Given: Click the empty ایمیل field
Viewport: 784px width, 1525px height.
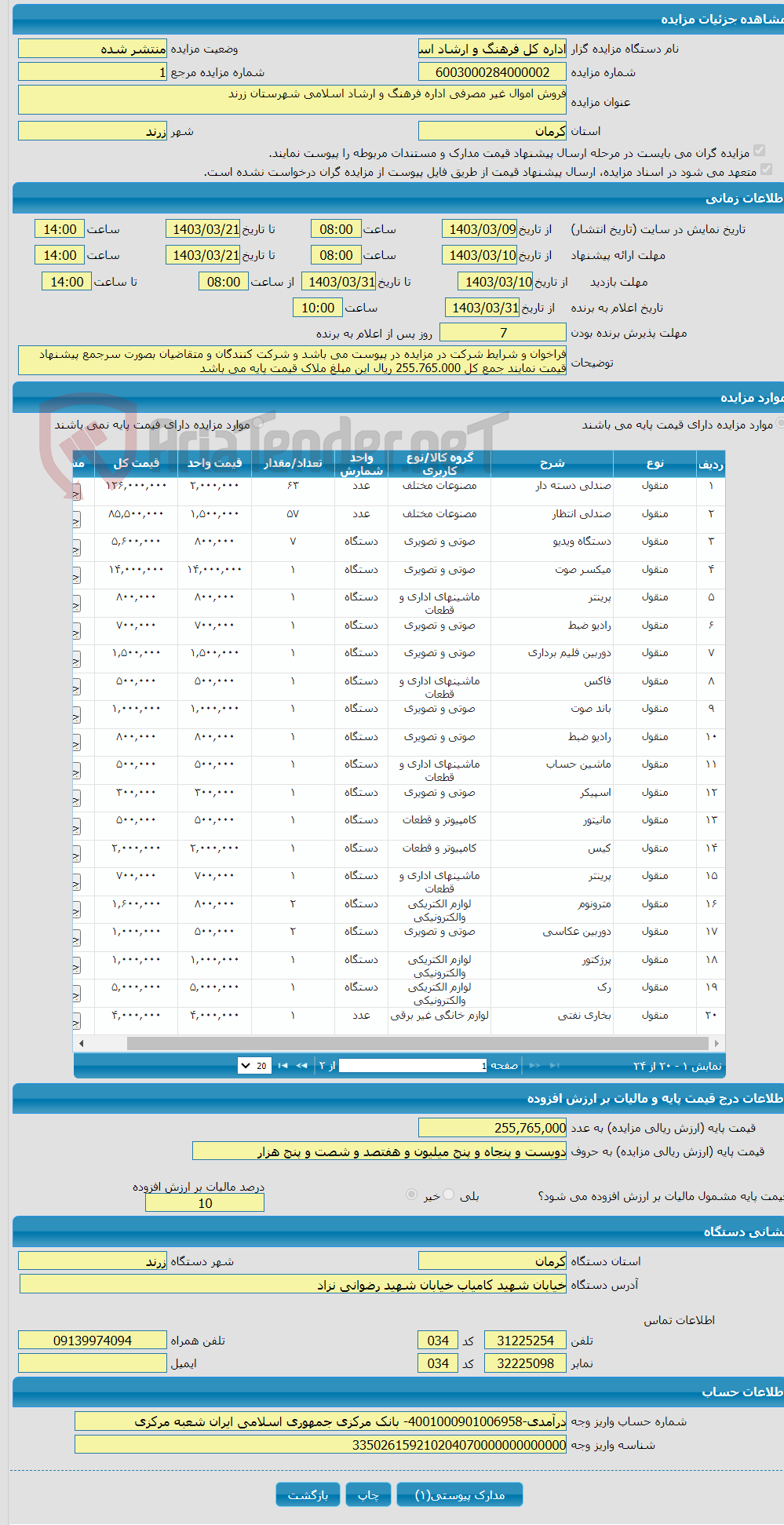Looking at the screenshot, I should pyautogui.click(x=93, y=1363).
